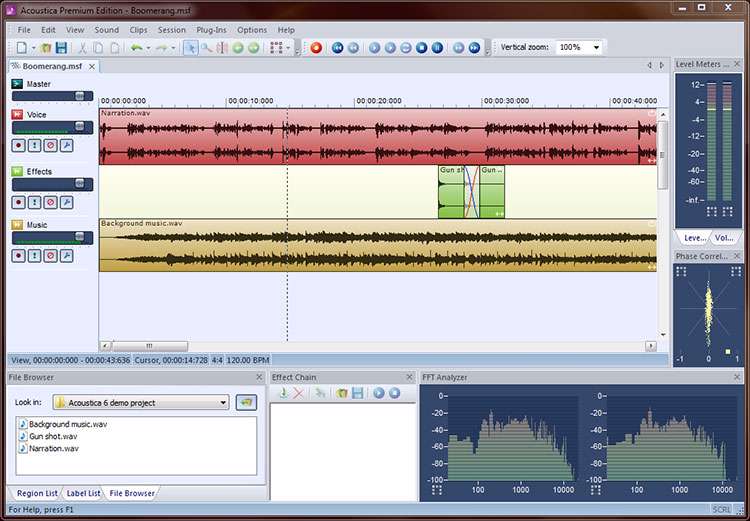Select the zoom magnifier tool
Screen dimensions: 750x521
pyautogui.click(x=206, y=47)
